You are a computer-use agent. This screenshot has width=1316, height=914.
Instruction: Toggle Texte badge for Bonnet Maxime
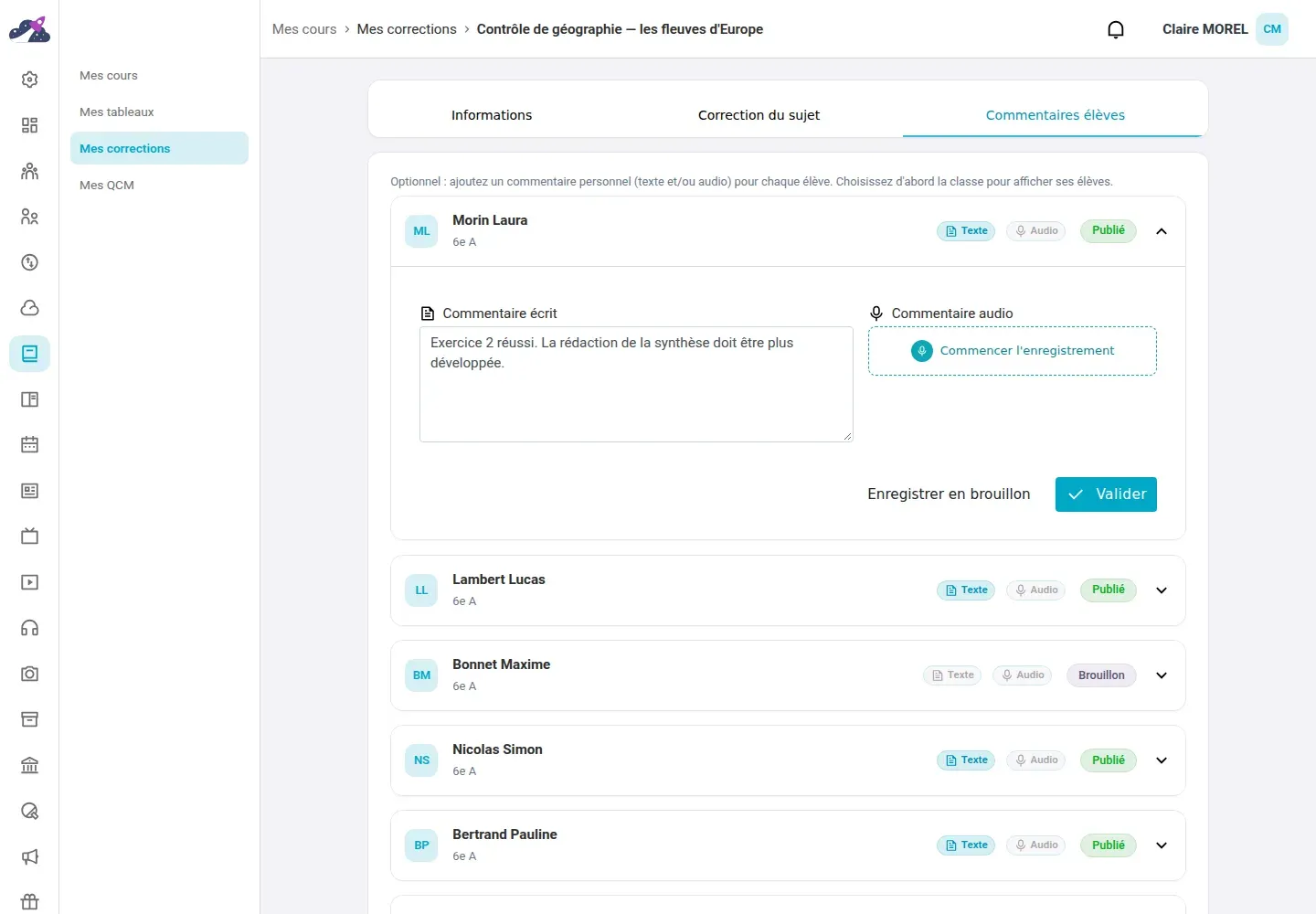(x=951, y=675)
